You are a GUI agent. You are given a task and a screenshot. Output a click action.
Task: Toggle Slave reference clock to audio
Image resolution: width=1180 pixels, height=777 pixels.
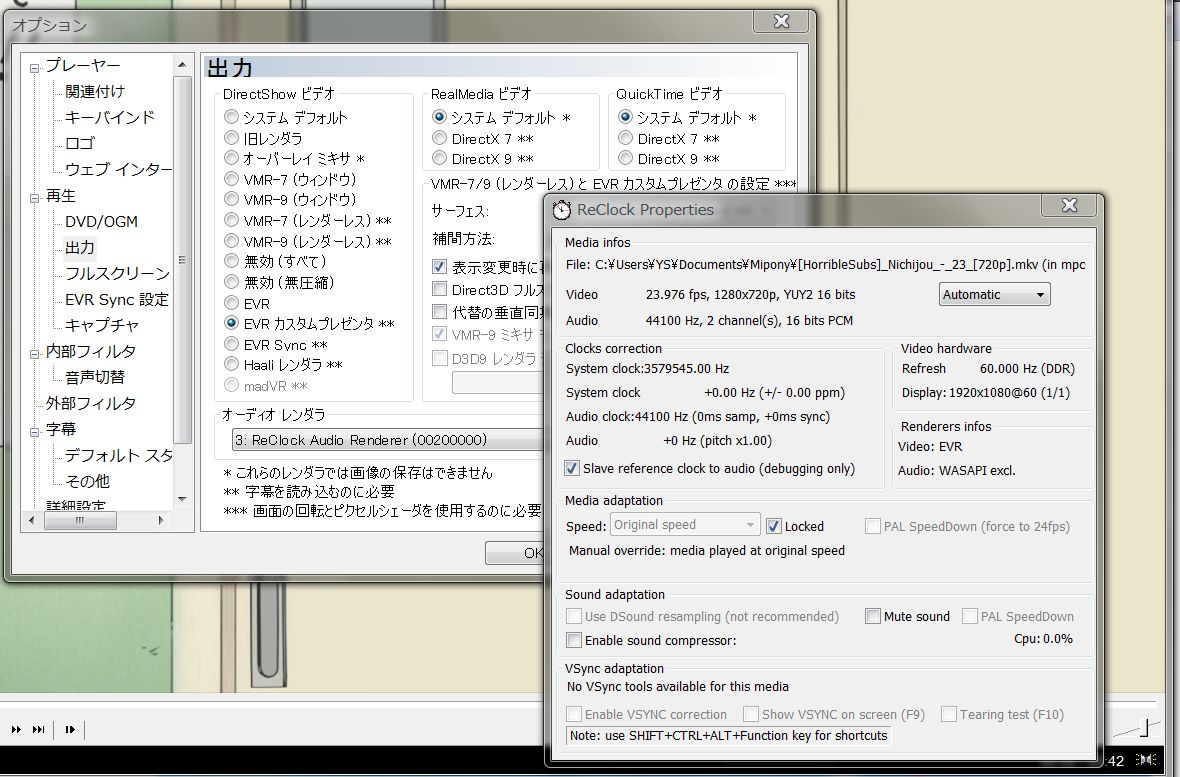pos(573,468)
